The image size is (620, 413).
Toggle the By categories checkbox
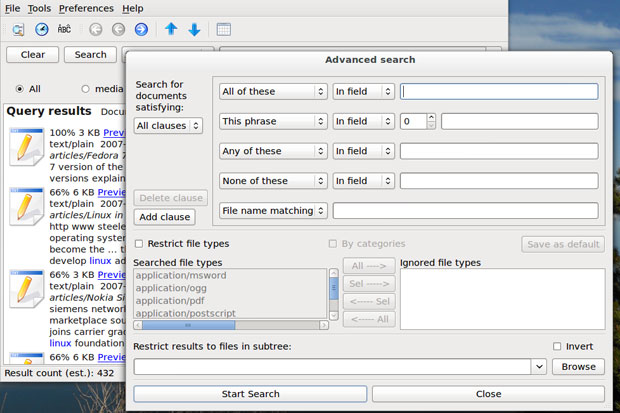[333, 244]
